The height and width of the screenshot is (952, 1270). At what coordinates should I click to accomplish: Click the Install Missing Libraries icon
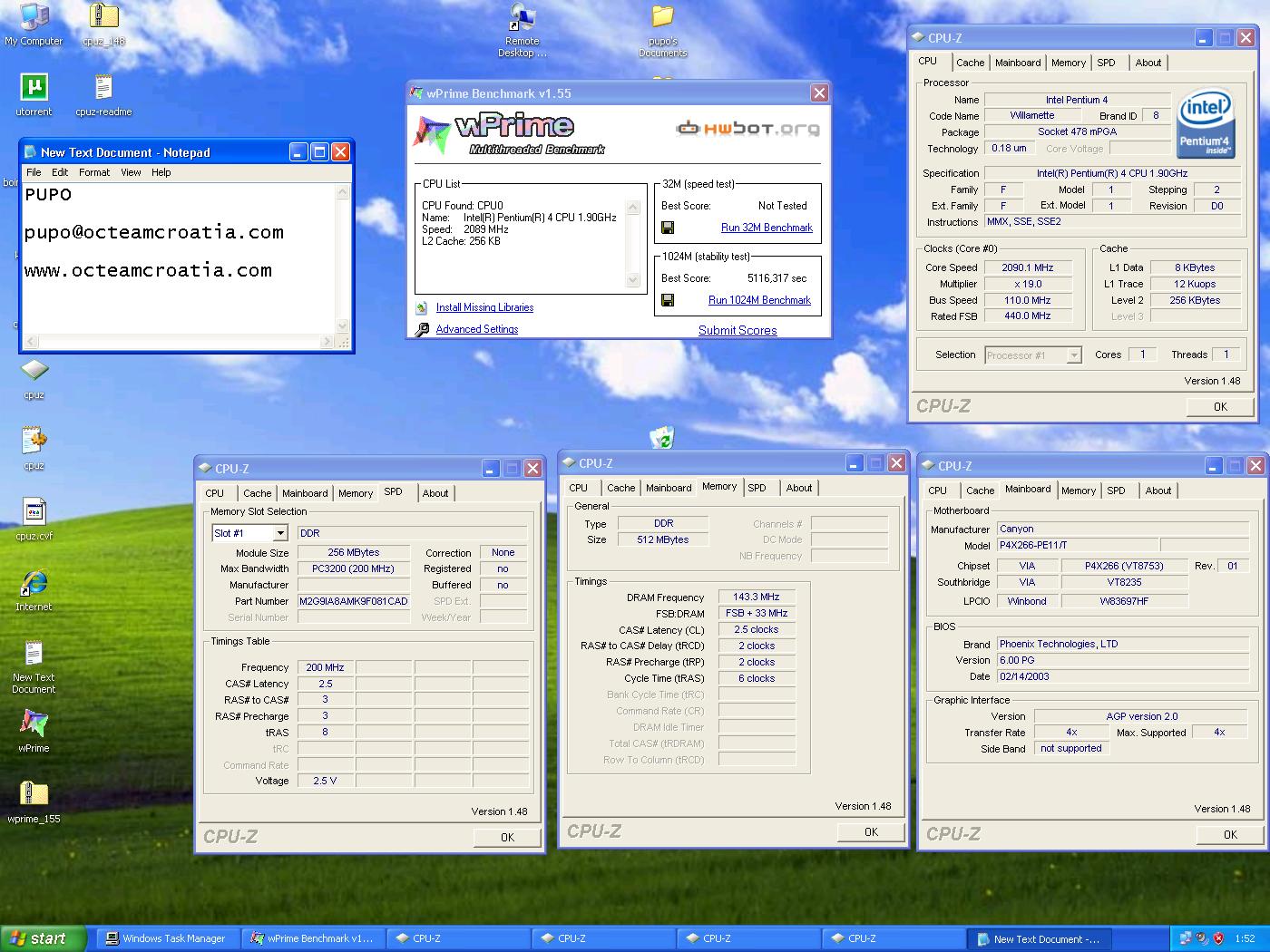[422, 308]
